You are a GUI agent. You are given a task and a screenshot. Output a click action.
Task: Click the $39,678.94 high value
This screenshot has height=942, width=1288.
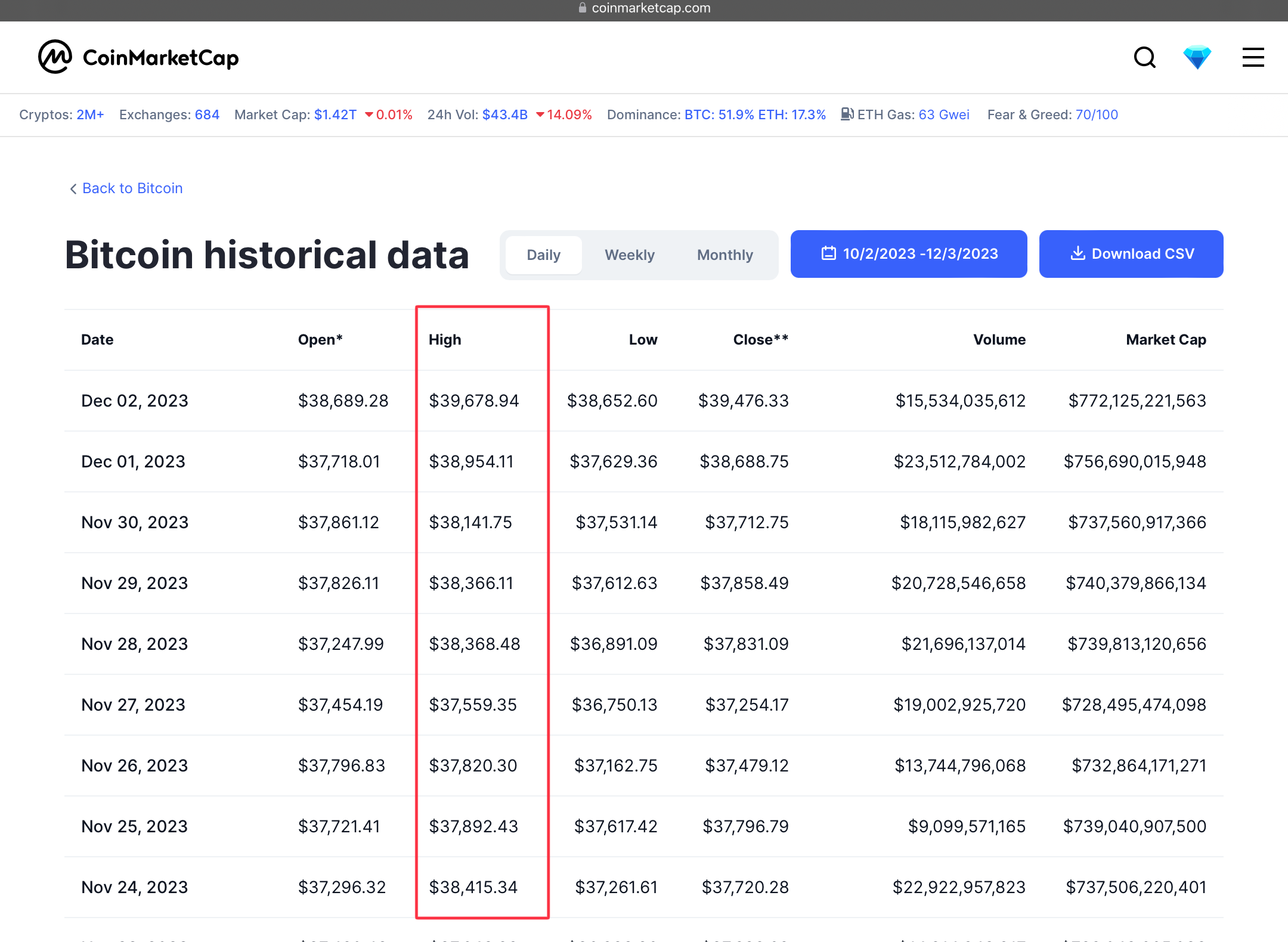[x=474, y=401]
